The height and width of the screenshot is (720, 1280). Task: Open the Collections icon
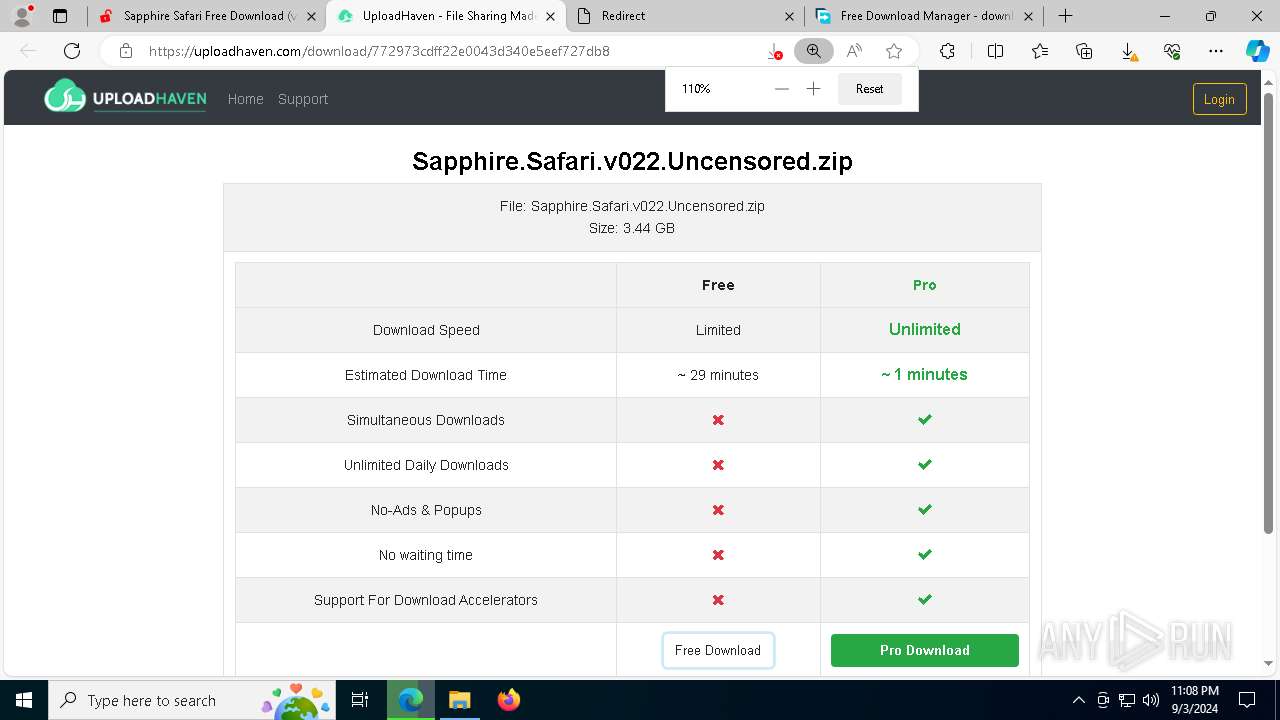click(x=1084, y=51)
